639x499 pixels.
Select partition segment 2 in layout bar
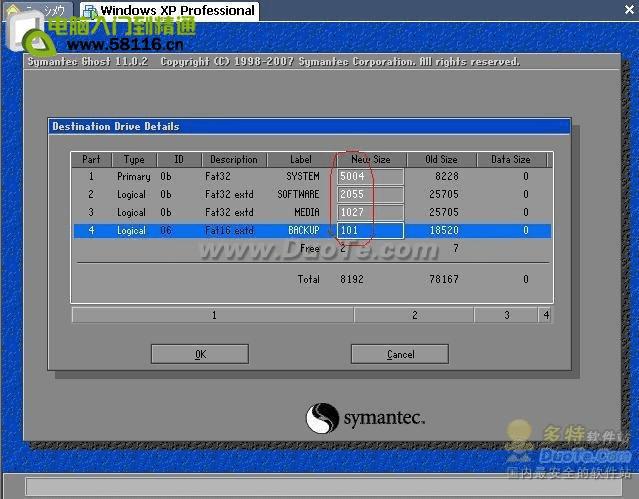[414, 315]
